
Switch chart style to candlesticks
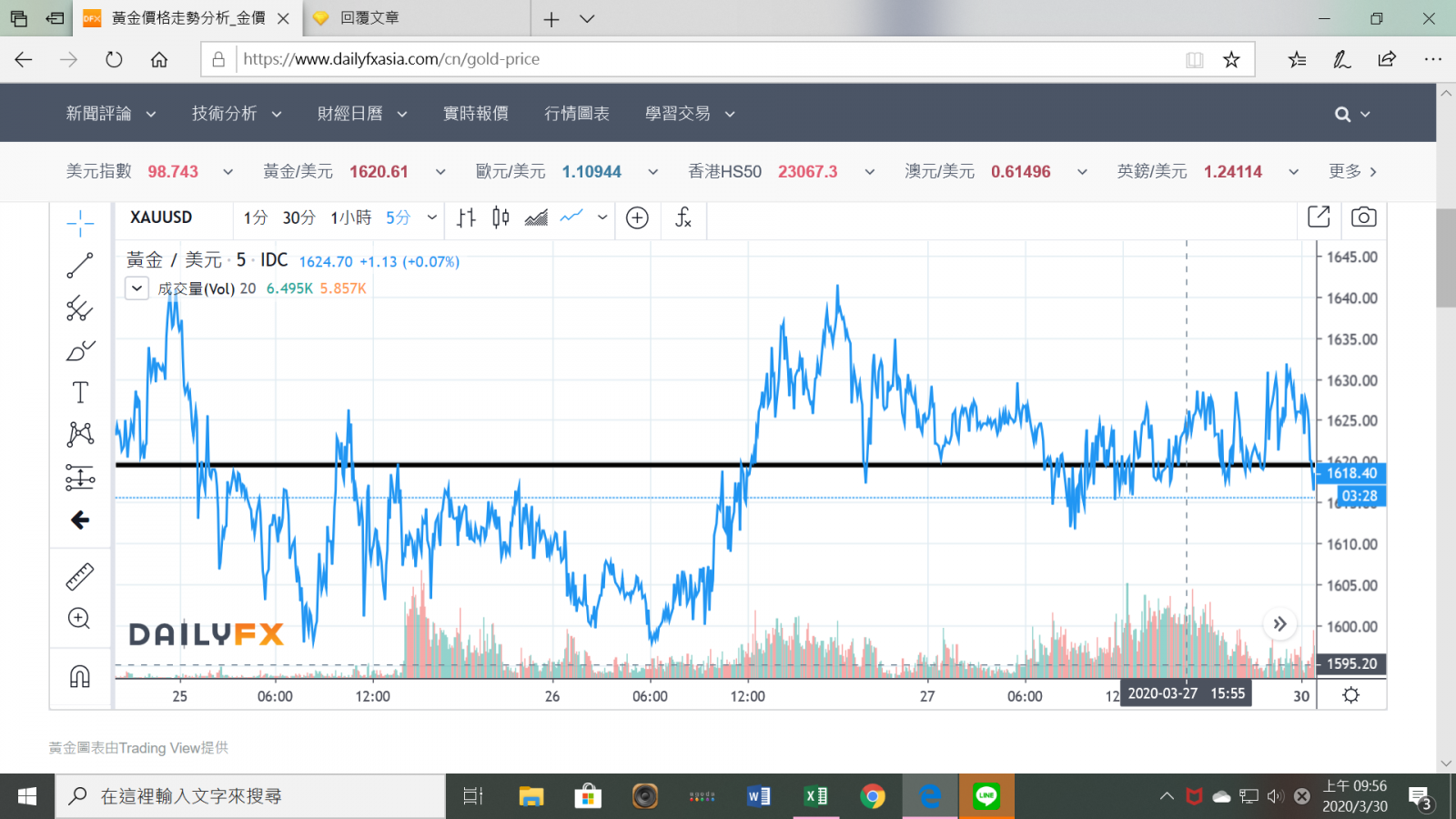500,217
